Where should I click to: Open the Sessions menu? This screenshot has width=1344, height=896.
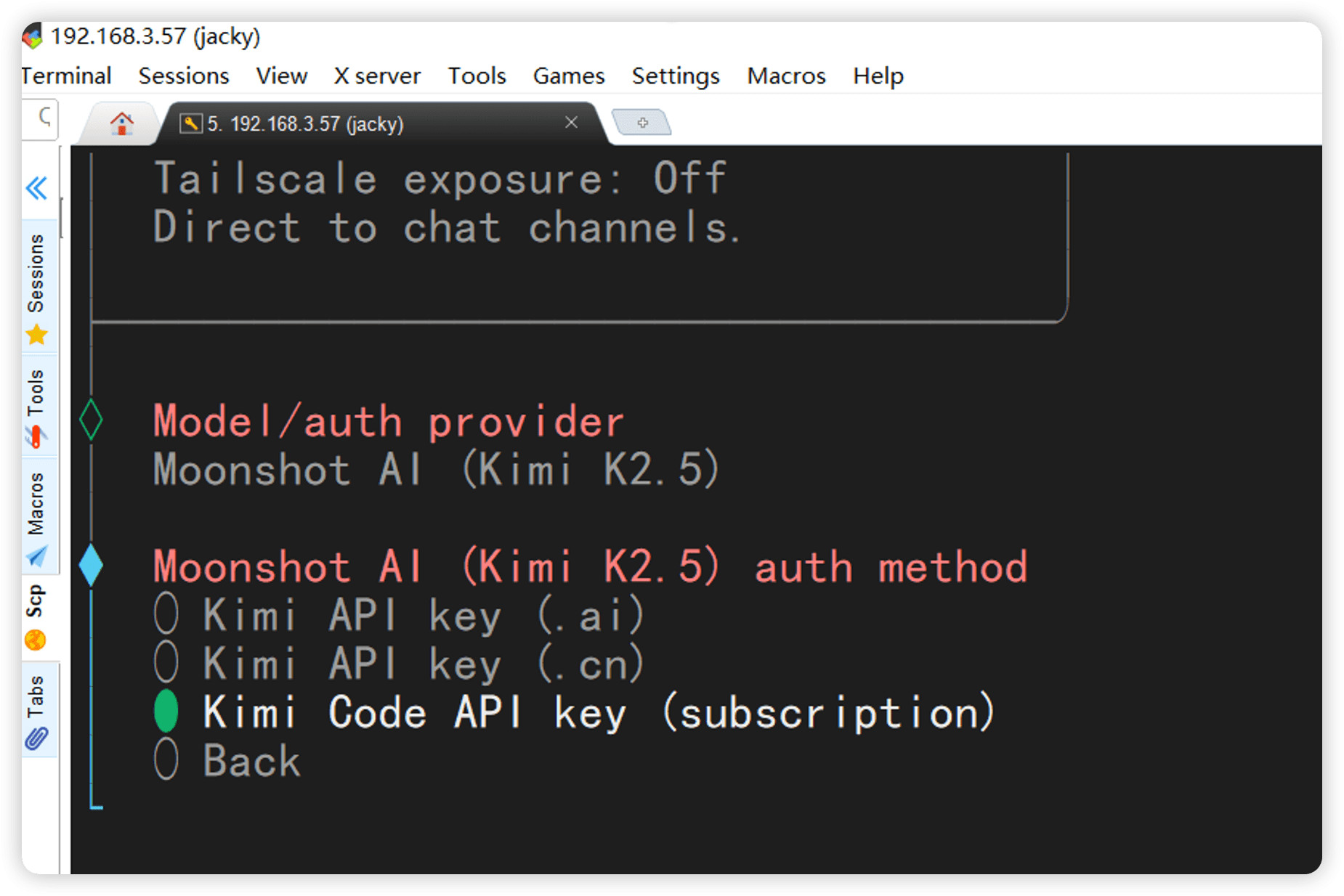click(x=184, y=76)
